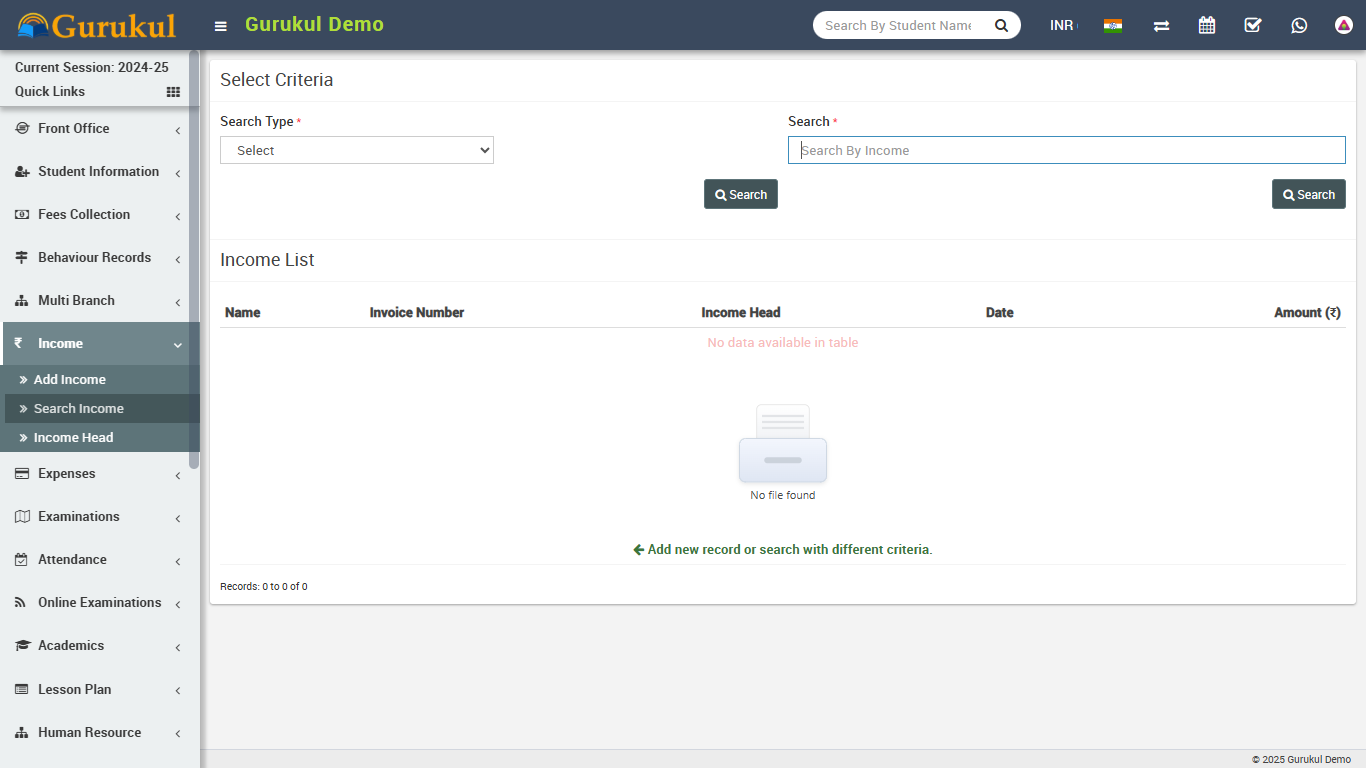Open the Search Type dropdown
1366x768 pixels.
click(x=357, y=150)
